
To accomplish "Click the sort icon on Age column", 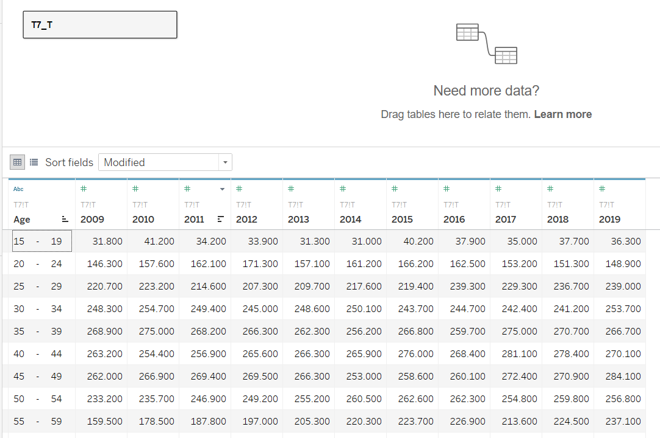I will coord(65,219).
